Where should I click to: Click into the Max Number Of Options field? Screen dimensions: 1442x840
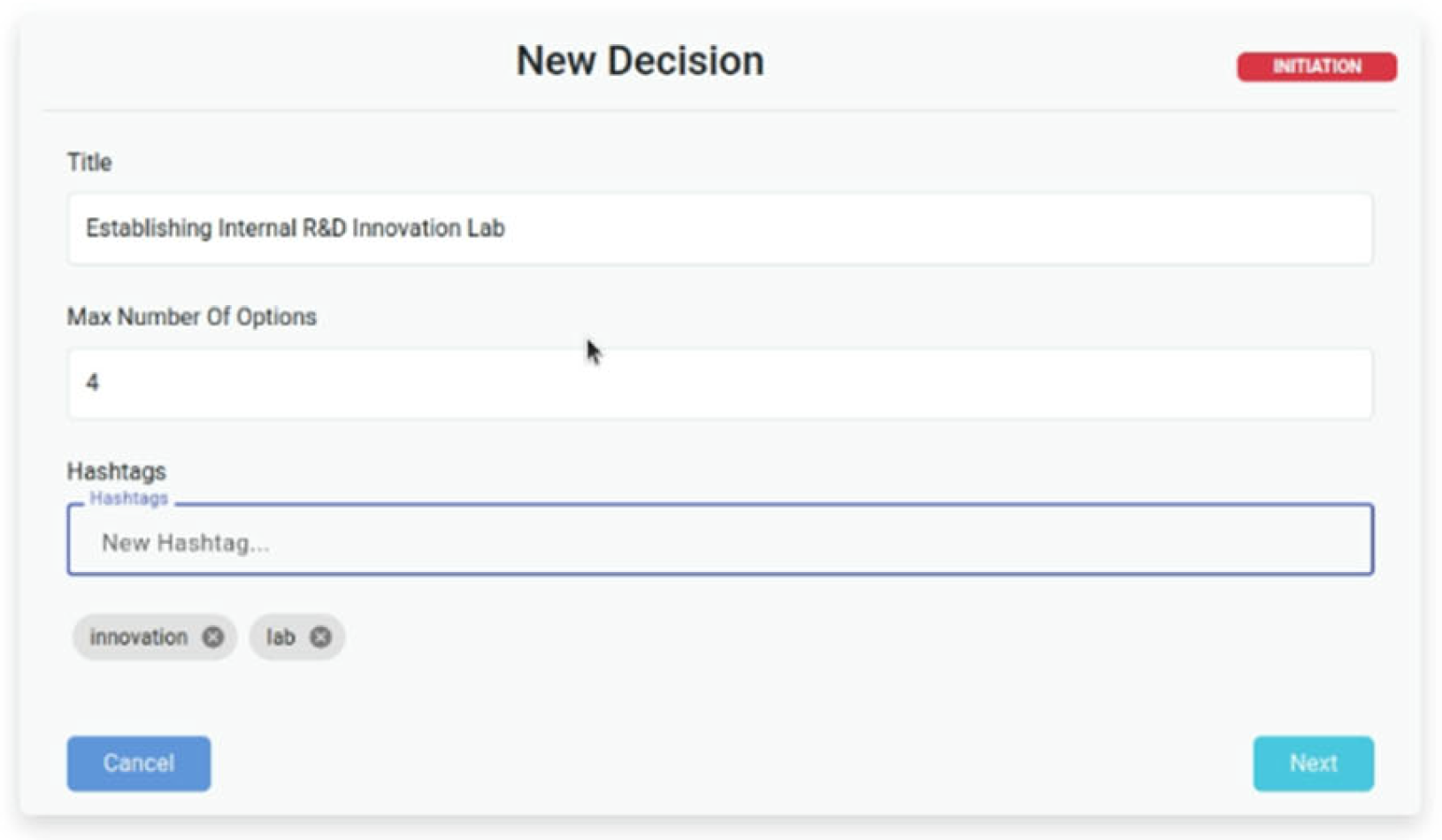coord(719,383)
